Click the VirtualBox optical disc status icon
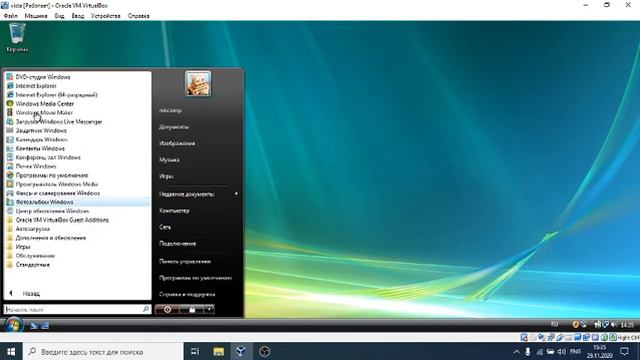640x360 pixels. (533, 337)
